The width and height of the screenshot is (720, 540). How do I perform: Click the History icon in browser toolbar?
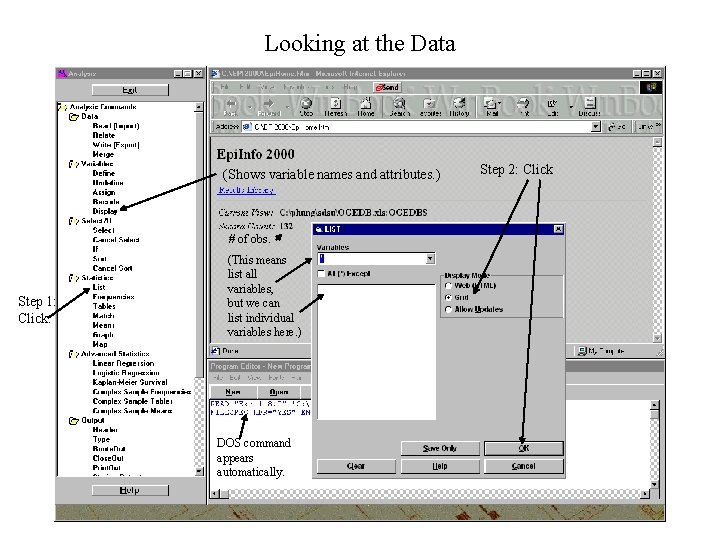pyautogui.click(x=459, y=107)
